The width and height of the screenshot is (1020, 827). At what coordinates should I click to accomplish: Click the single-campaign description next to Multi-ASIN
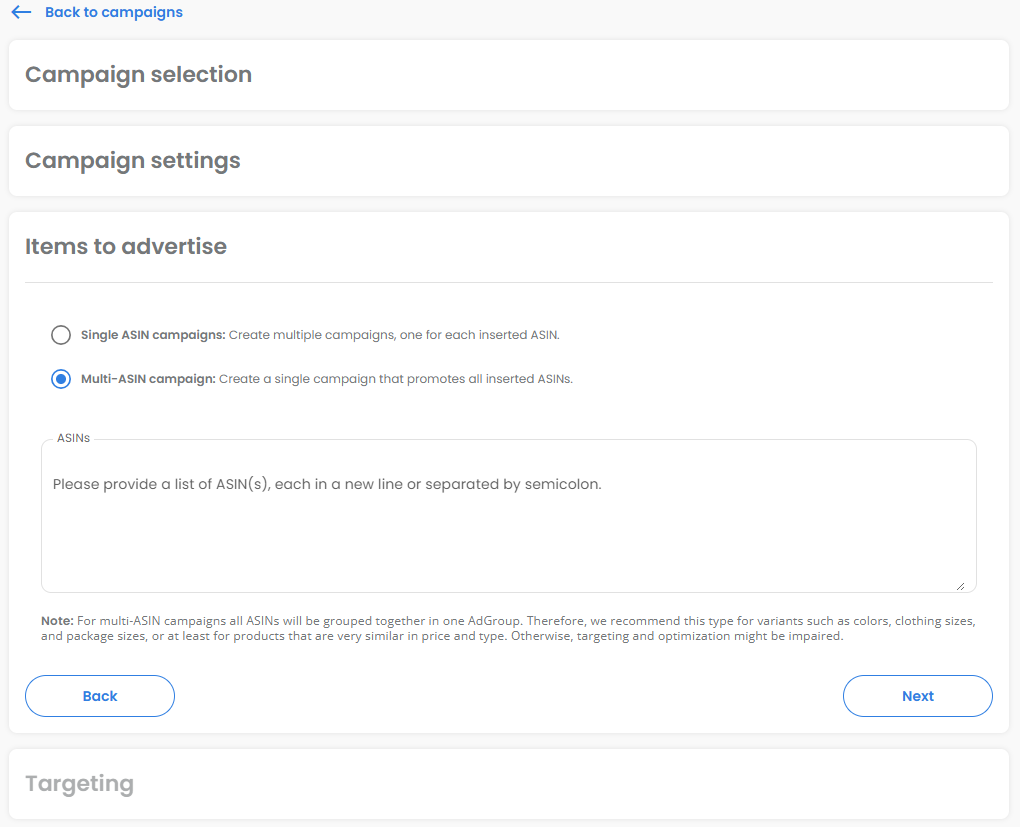point(396,379)
